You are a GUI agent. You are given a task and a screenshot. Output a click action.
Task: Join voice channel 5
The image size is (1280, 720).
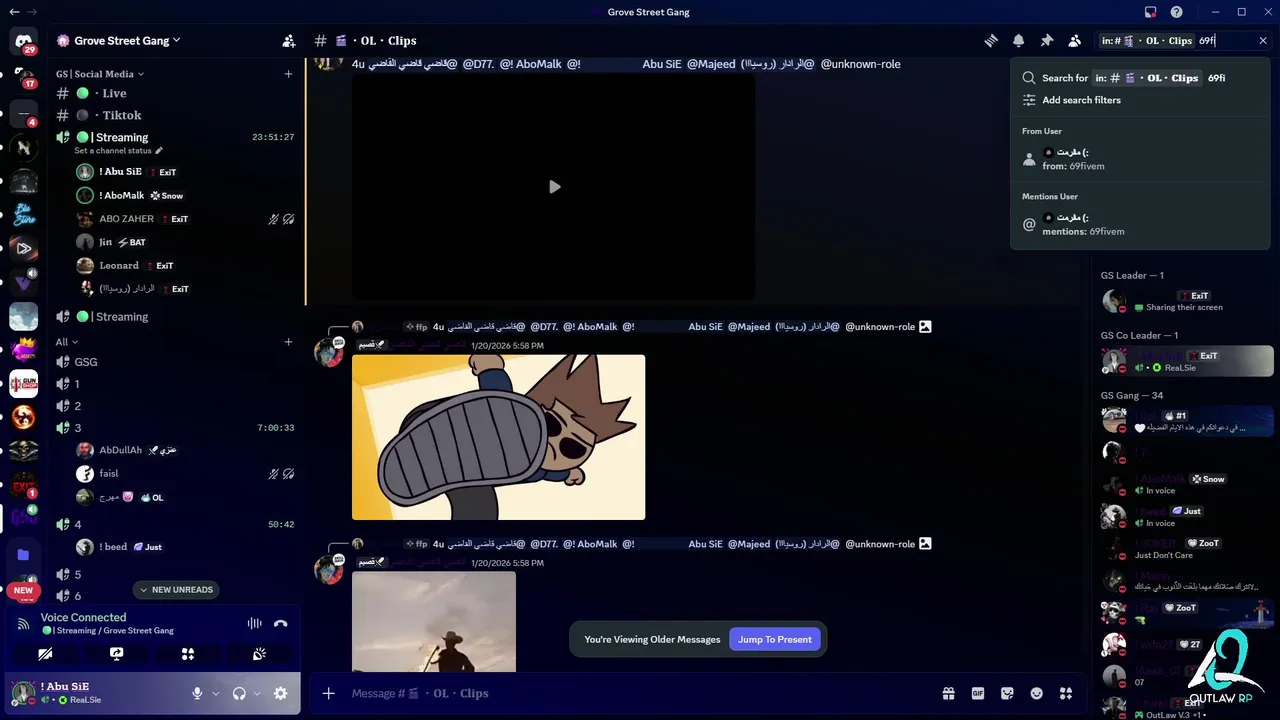tap(176, 575)
